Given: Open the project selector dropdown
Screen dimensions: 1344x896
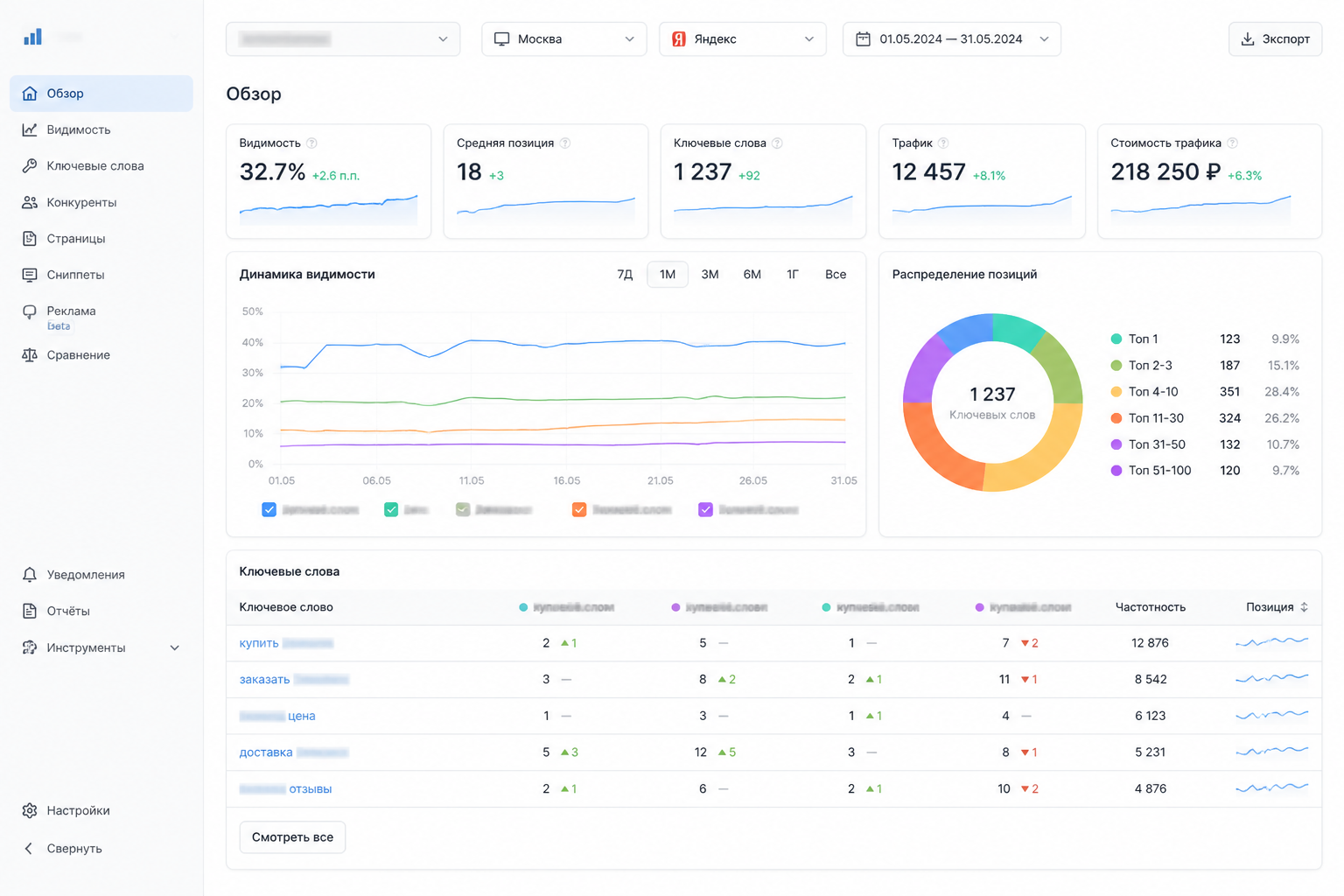Looking at the screenshot, I should pyautogui.click(x=343, y=39).
